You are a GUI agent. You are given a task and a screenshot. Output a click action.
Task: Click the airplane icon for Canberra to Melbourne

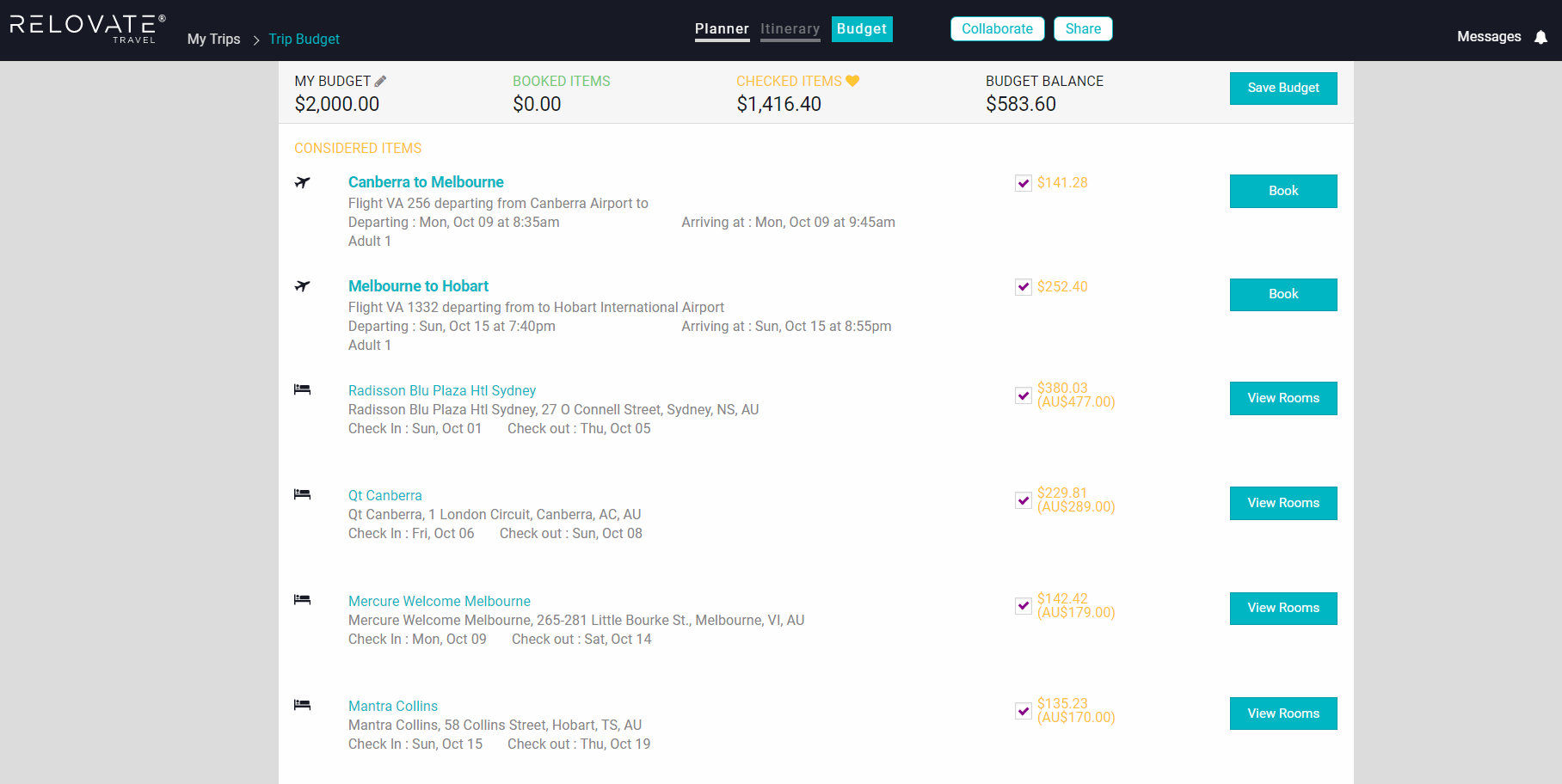point(302,182)
